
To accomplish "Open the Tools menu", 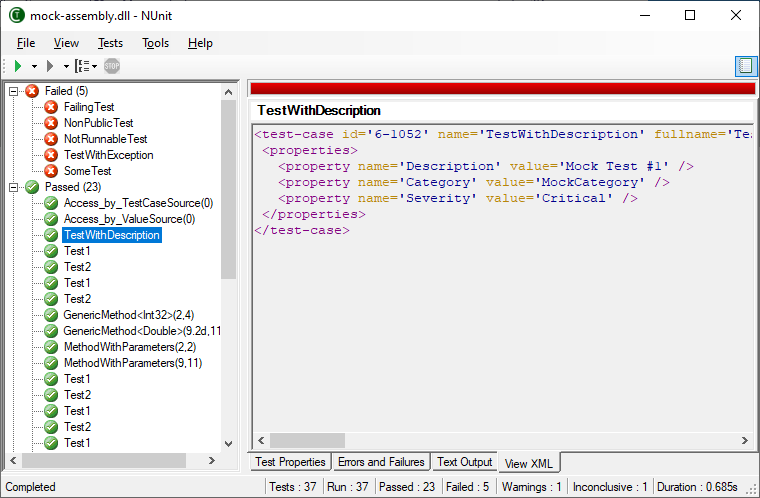I will tap(155, 43).
